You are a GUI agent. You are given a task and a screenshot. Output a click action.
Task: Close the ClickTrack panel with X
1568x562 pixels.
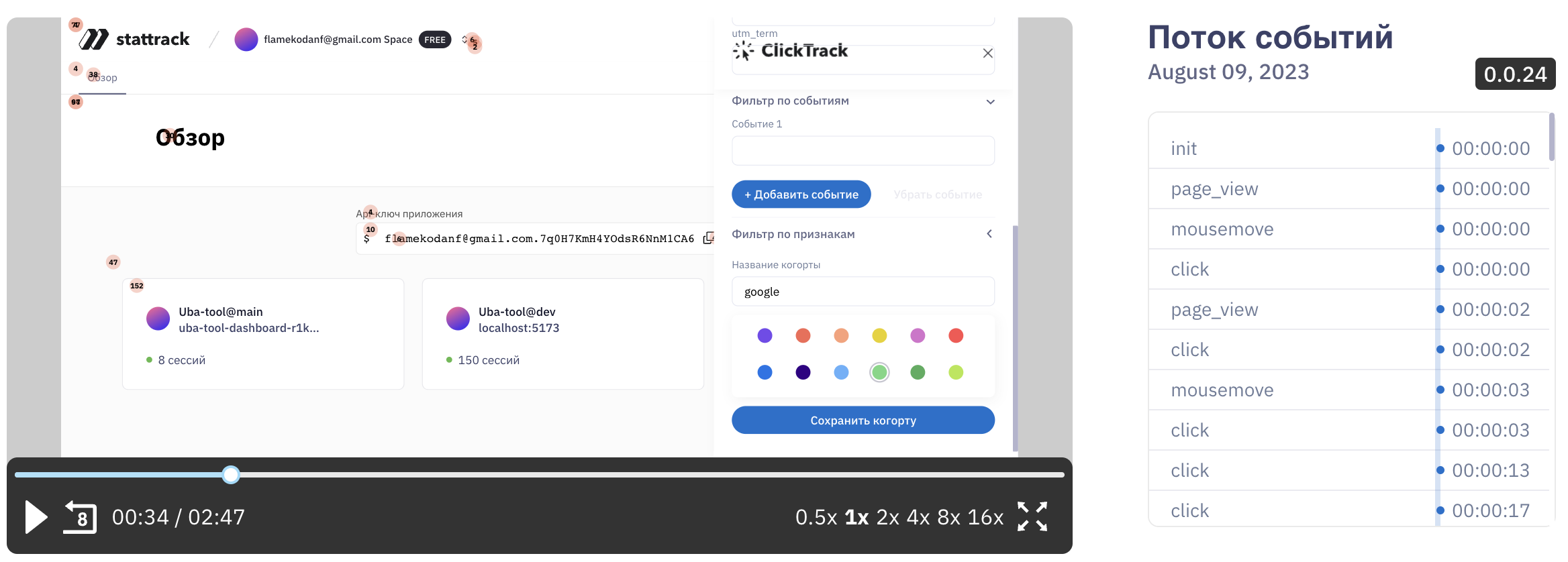point(987,54)
